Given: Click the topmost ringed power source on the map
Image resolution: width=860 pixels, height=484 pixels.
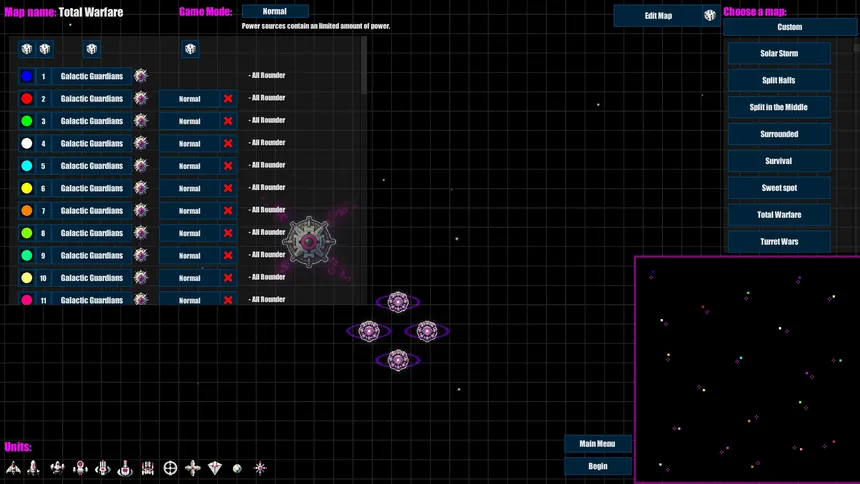Looking at the screenshot, I should [x=398, y=302].
